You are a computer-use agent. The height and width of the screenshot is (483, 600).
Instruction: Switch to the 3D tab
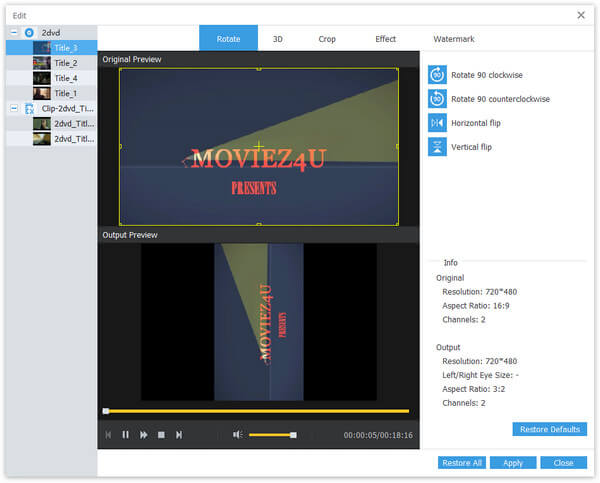[278, 39]
